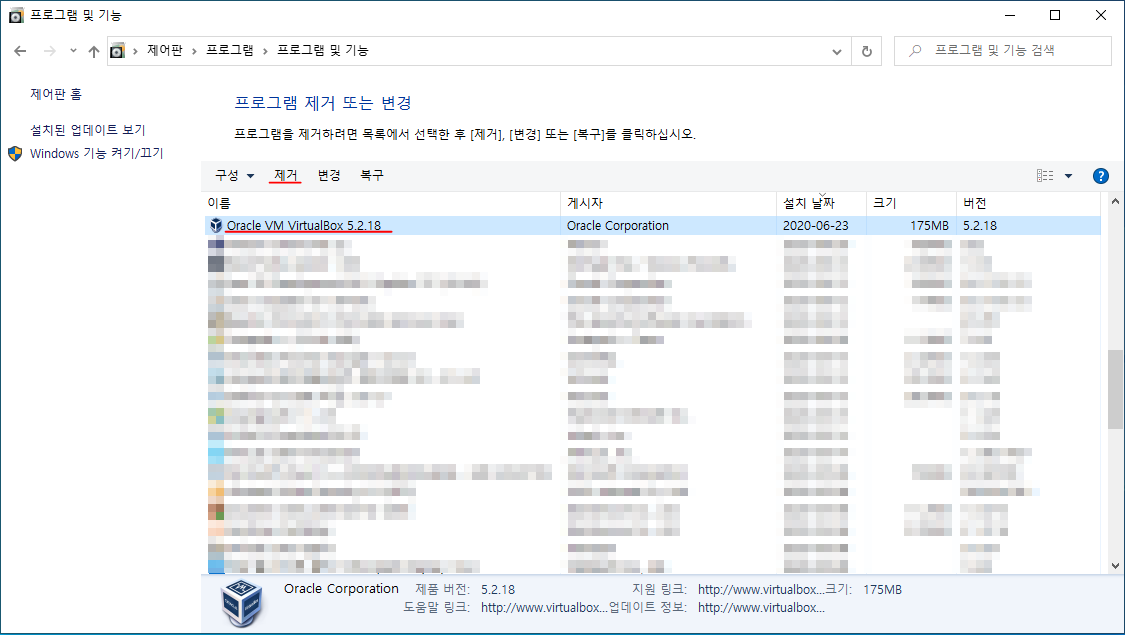Viewport: 1125px width, 635px height.
Task: Sort by the 게시자 column header
Action: (669, 203)
